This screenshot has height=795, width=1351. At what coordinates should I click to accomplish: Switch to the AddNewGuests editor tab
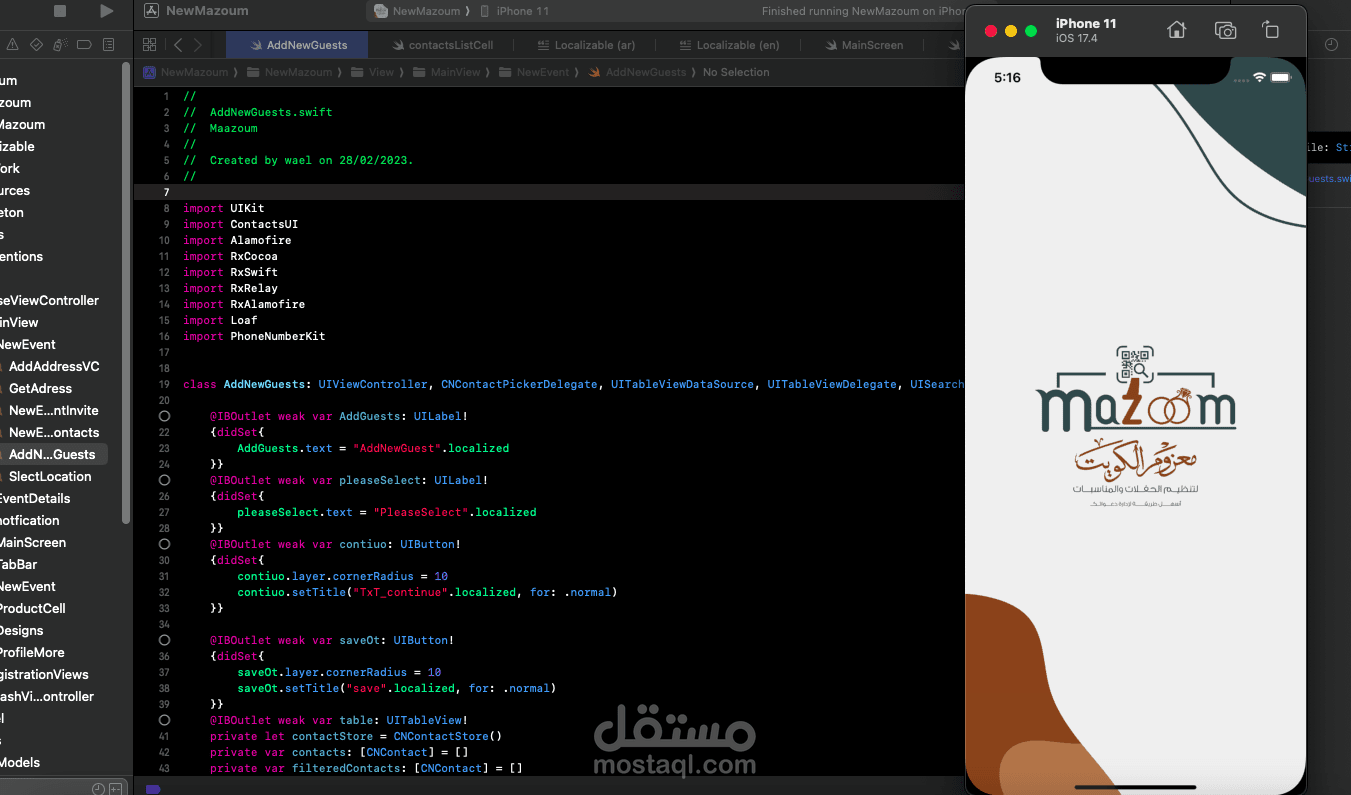(297, 45)
